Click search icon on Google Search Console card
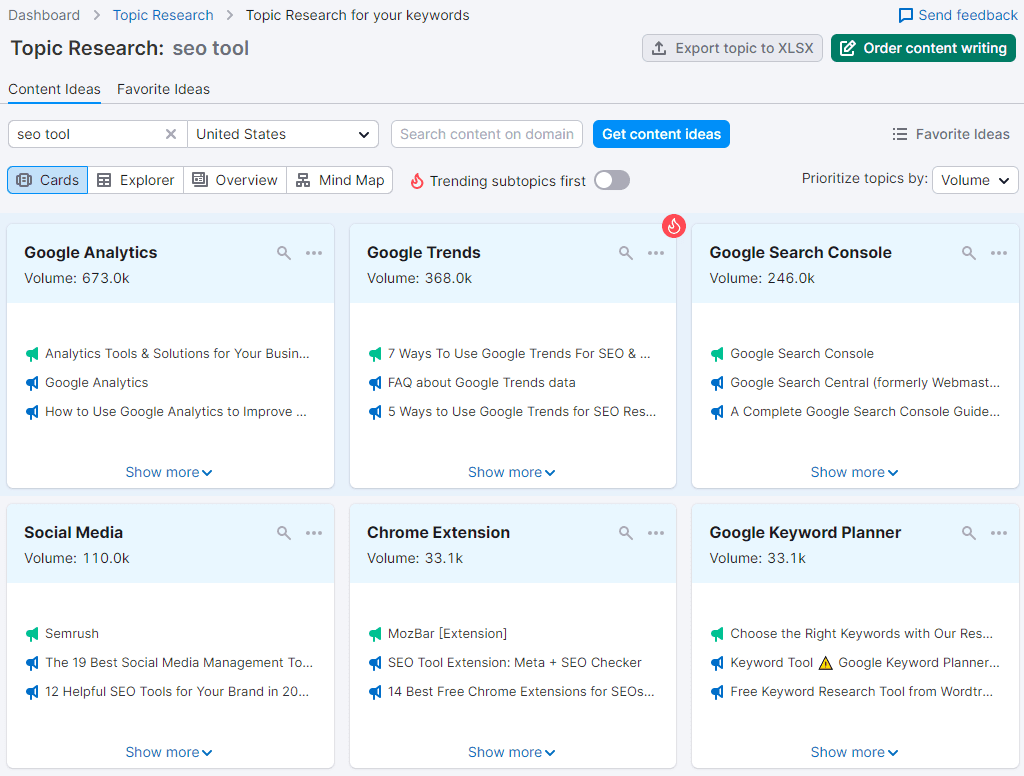1024x776 pixels. point(968,253)
